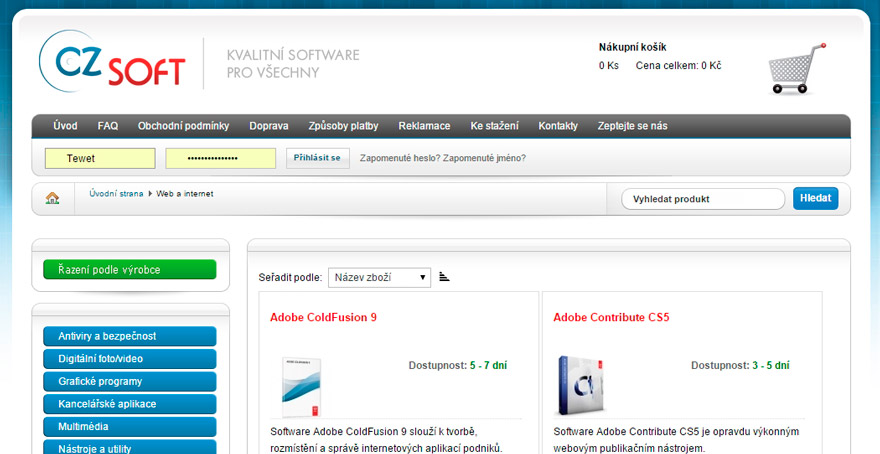This screenshot has height=454, width=880.
Task: Open Digitální foto/video category
Action: click(x=130, y=359)
